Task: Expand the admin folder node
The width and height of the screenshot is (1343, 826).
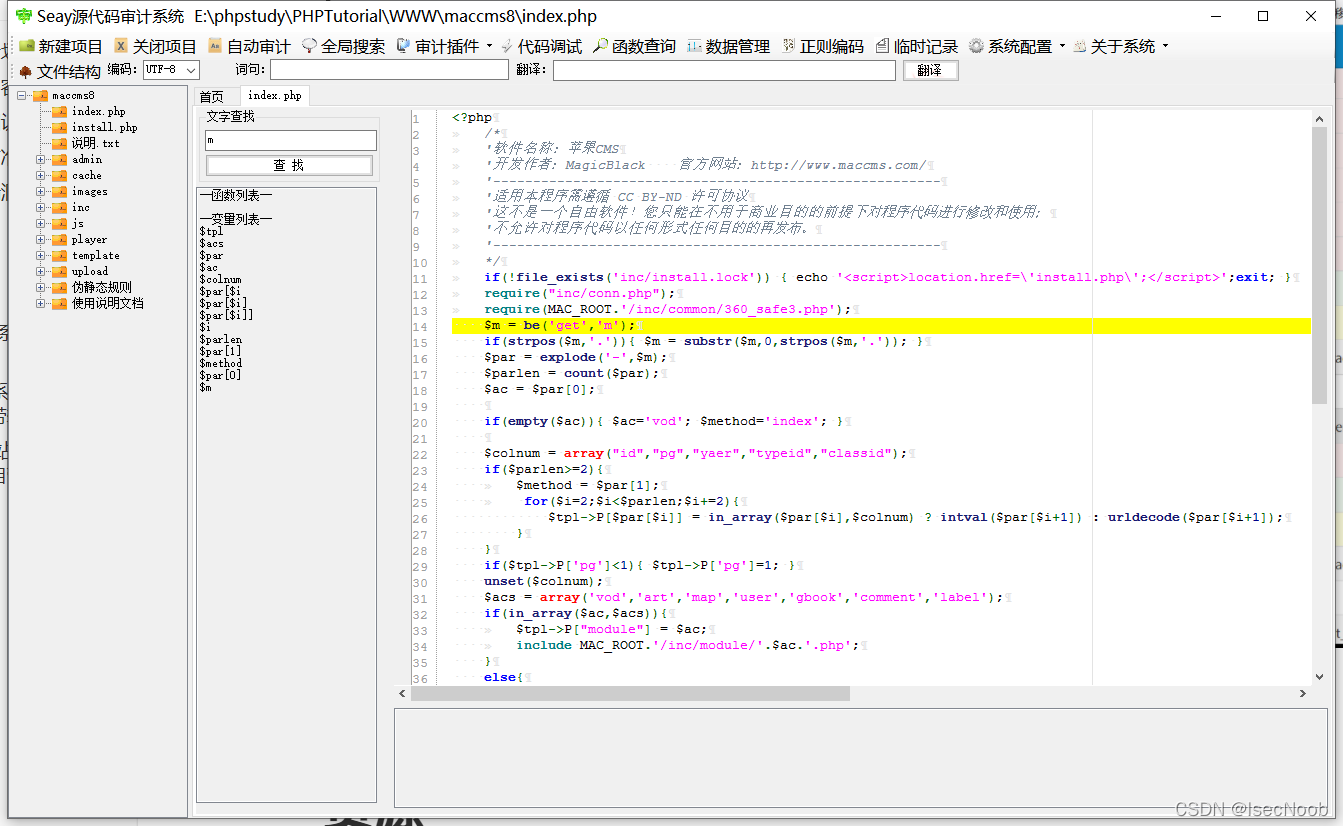Action: (x=41, y=160)
